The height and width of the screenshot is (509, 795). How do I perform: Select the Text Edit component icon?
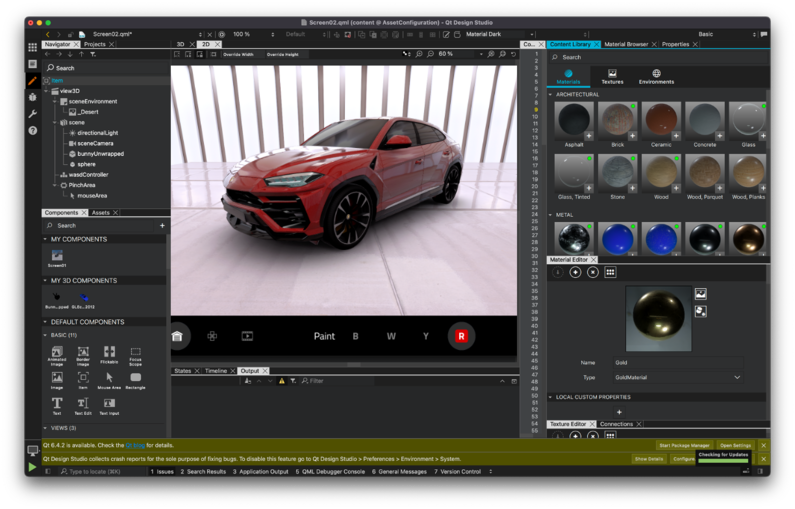(x=83, y=404)
